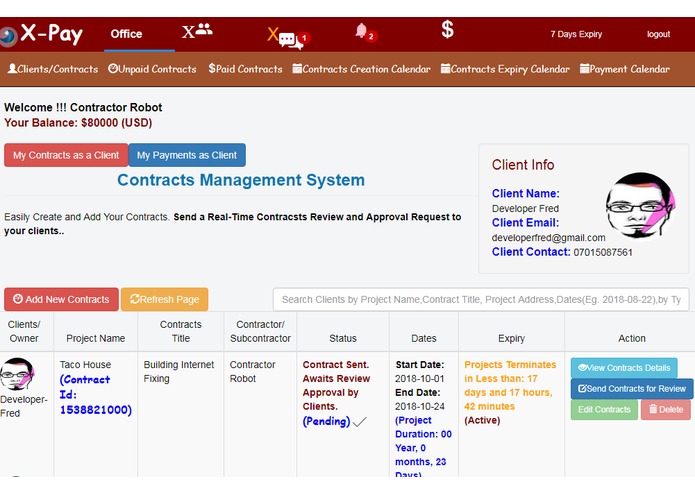695x494 pixels.
Task: Open Payment Calendar menu item
Action: click(625, 69)
